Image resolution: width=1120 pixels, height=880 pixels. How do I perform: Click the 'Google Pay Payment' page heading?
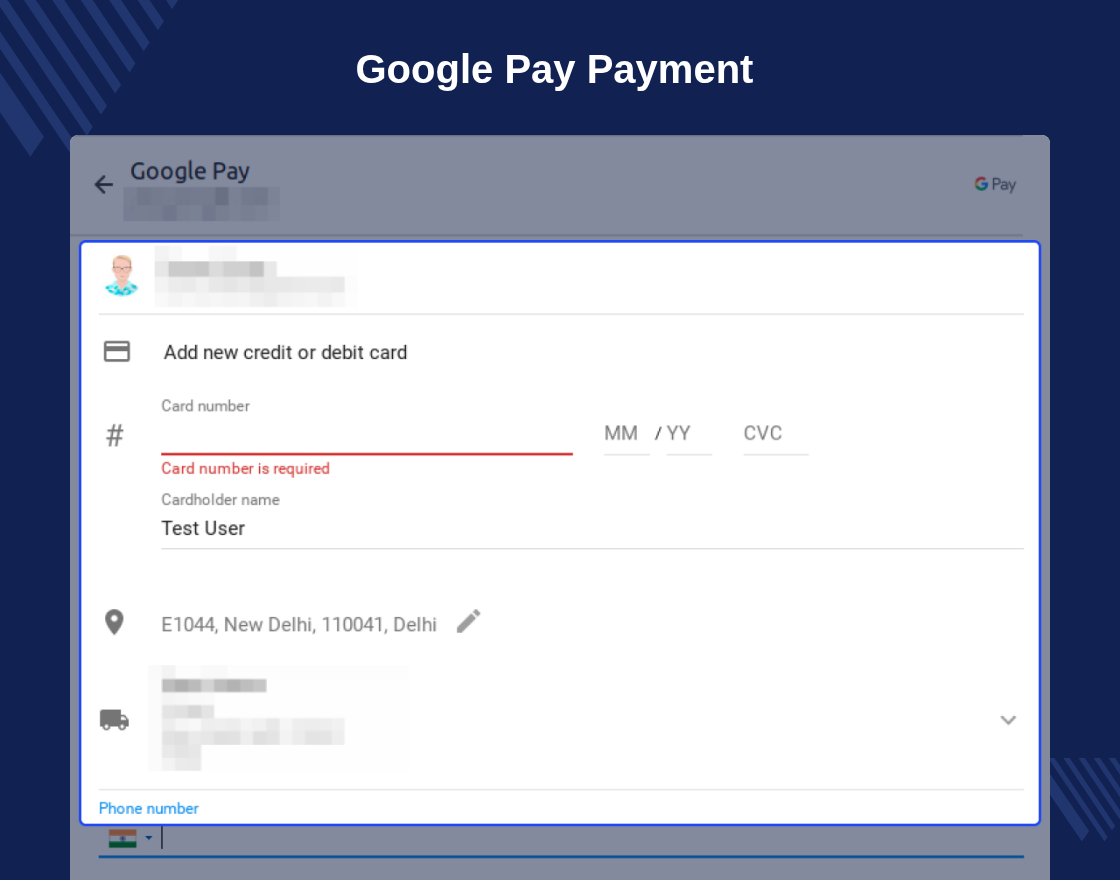click(x=554, y=70)
